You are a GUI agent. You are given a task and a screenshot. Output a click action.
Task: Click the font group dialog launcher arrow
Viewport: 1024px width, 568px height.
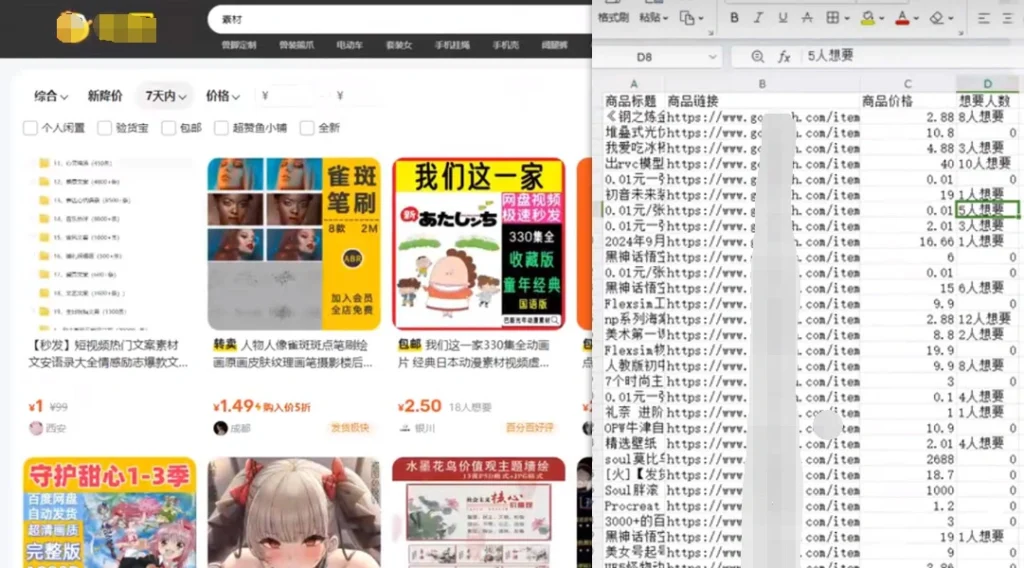pyautogui.click(x=960, y=33)
